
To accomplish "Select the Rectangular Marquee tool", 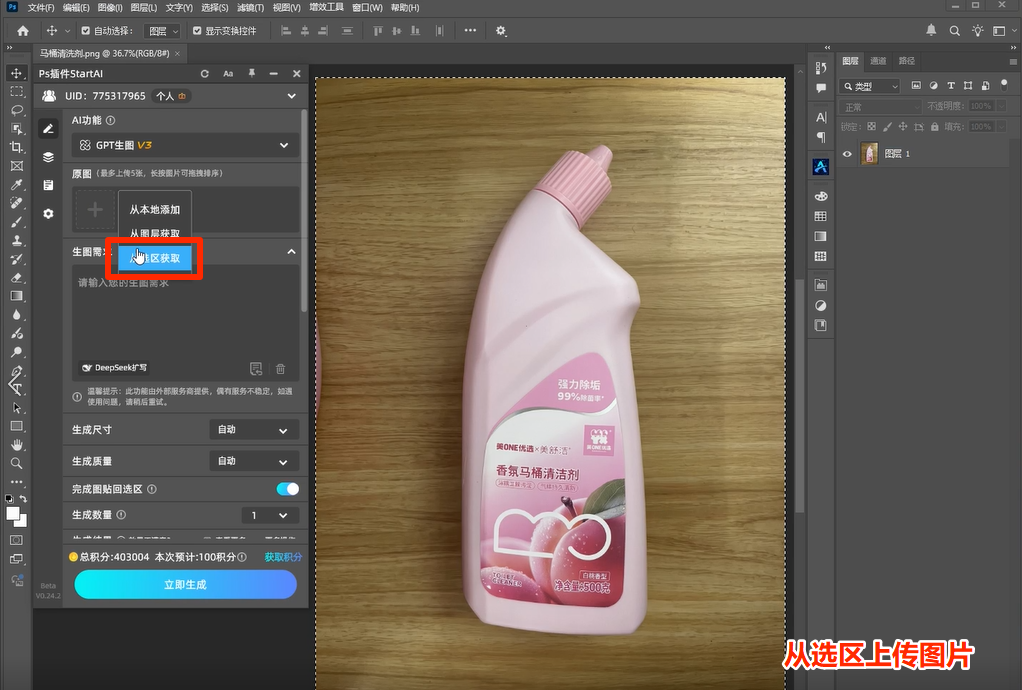I will (x=16, y=92).
